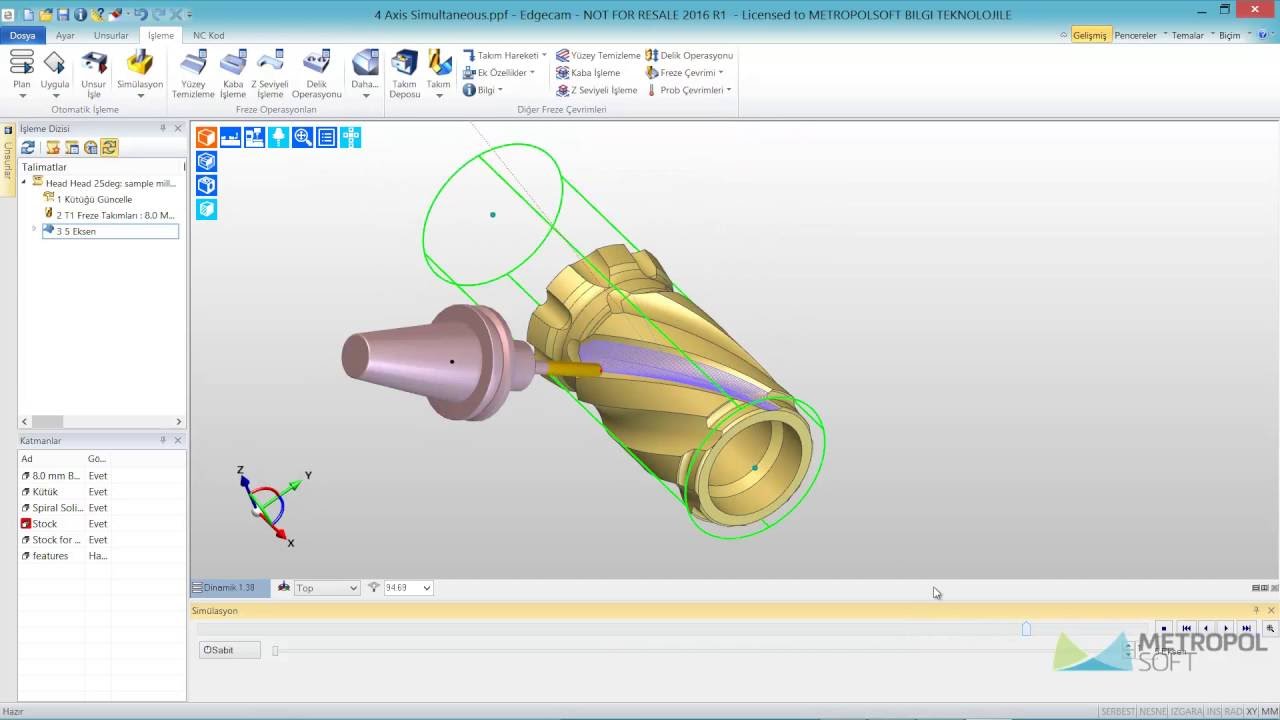This screenshot has width=1280, height=720.
Task: Open the NC Kod tab
Action: point(209,35)
